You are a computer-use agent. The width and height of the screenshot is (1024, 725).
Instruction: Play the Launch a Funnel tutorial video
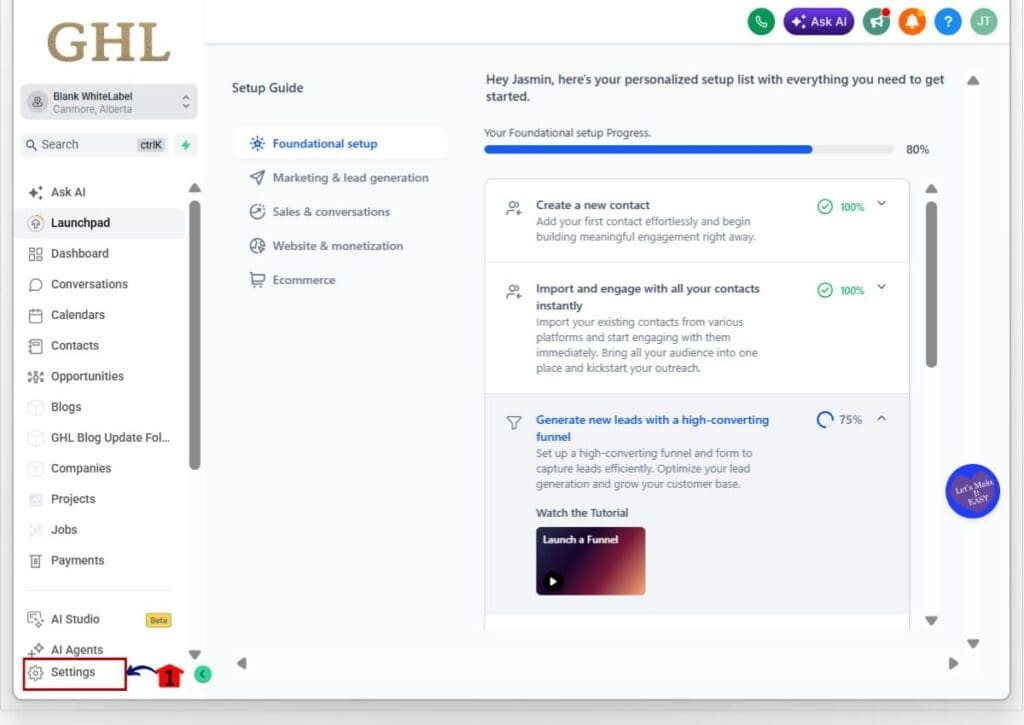[x=552, y=581]
